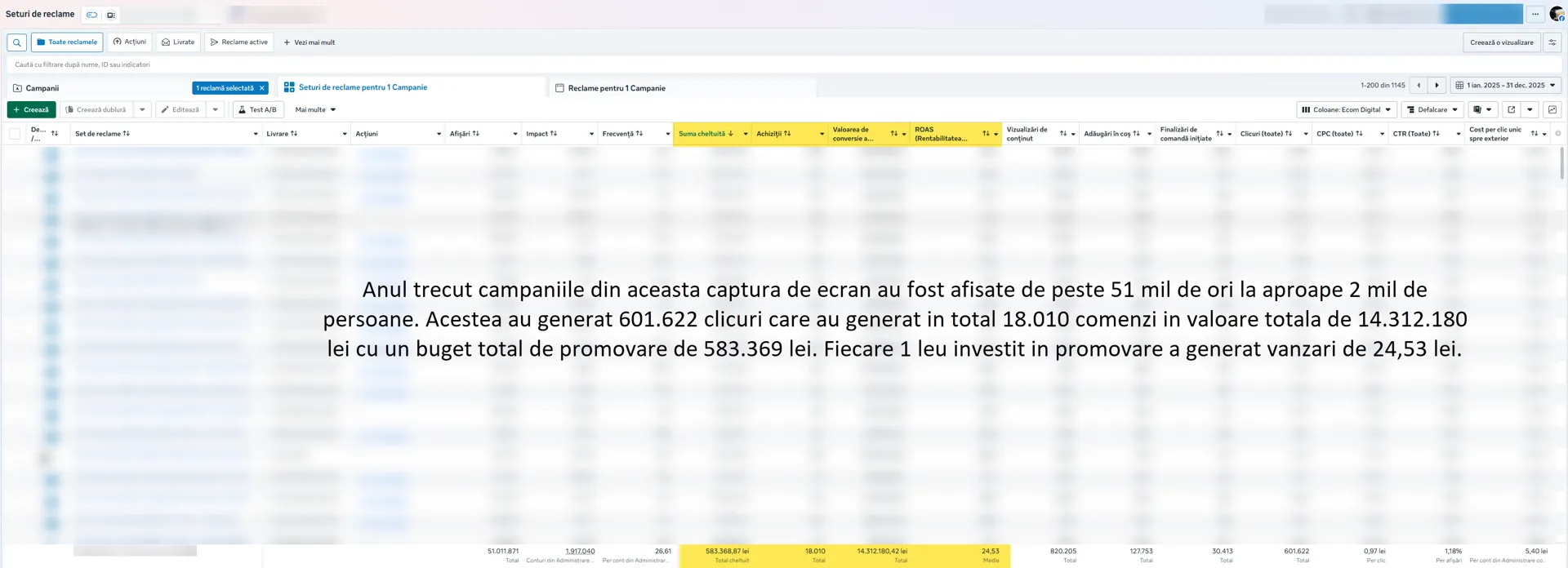Open the reports icon dropdown

coord(1481,109)
